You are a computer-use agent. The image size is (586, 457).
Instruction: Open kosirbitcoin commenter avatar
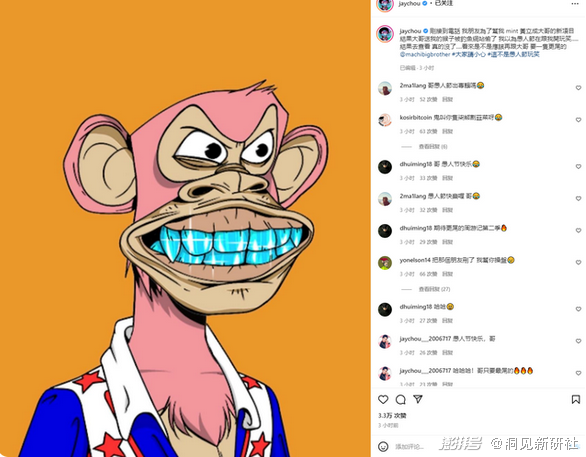pos(385,120)
